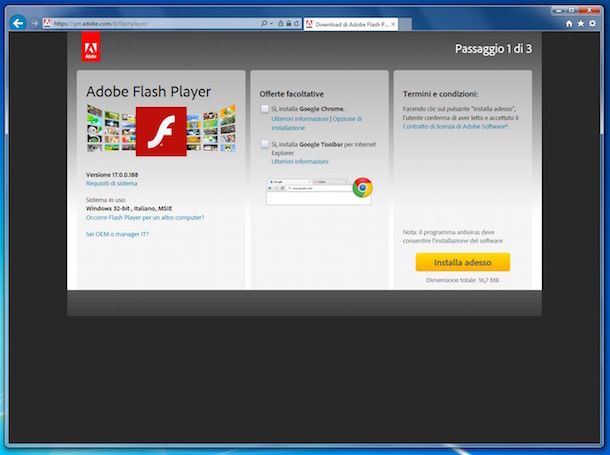The width and height of the screenshot is (610, 455).
Task: Refresh the page with the reload icon
Action: (296, 24)
